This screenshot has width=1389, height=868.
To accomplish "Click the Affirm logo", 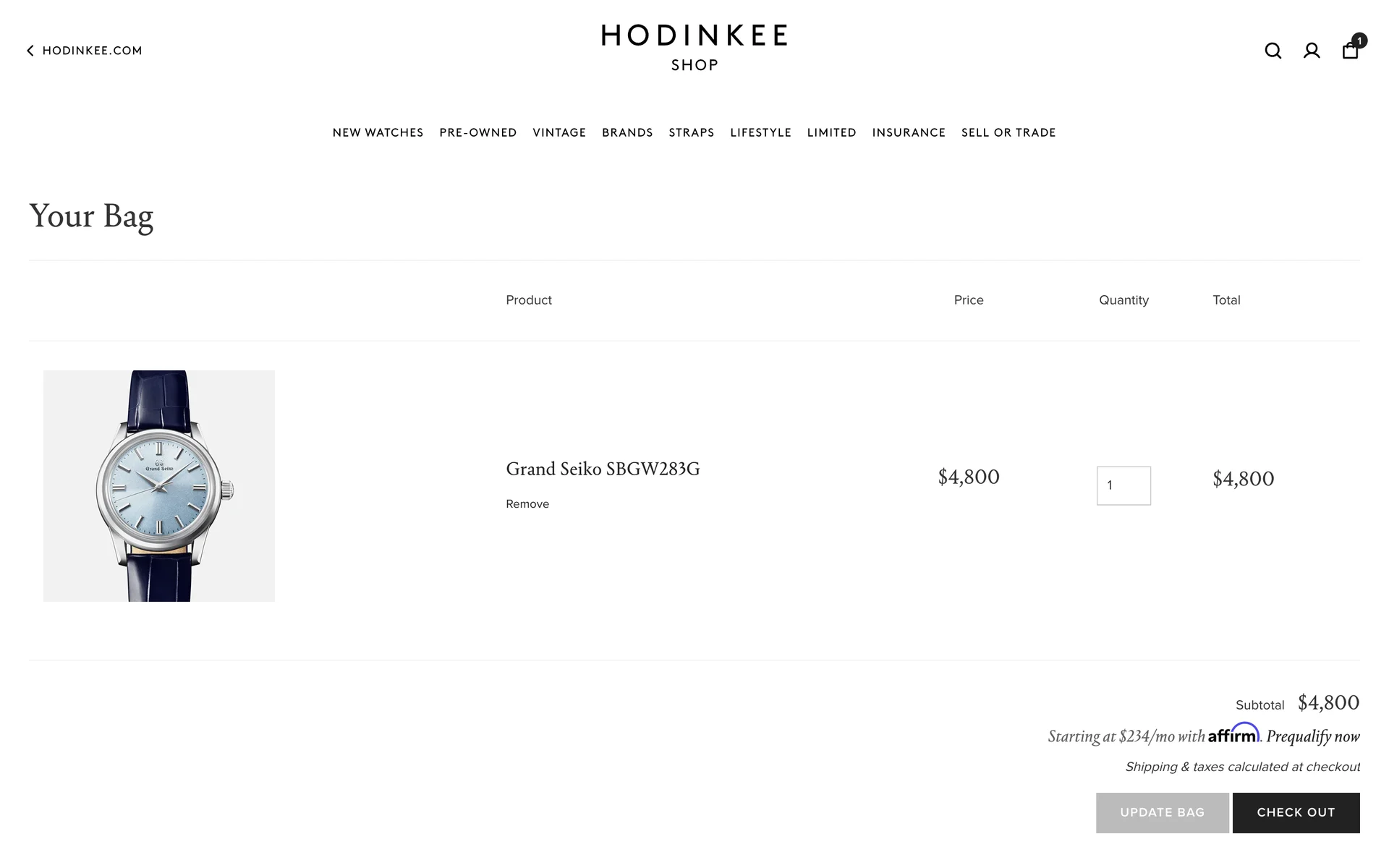I will tap(1233, 734).
